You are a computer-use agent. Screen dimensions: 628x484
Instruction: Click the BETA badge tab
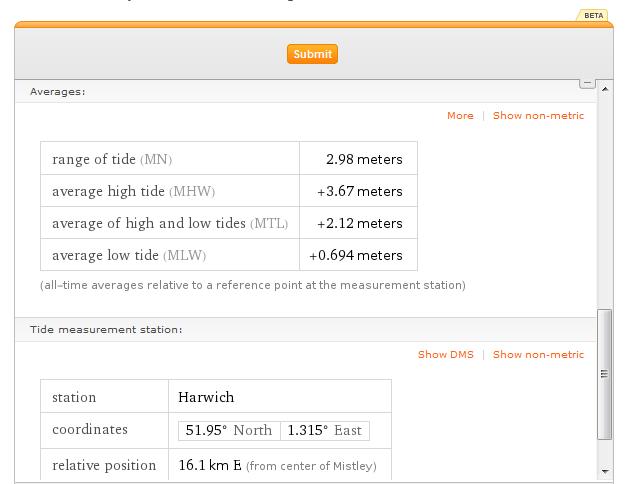coord(593,15)
